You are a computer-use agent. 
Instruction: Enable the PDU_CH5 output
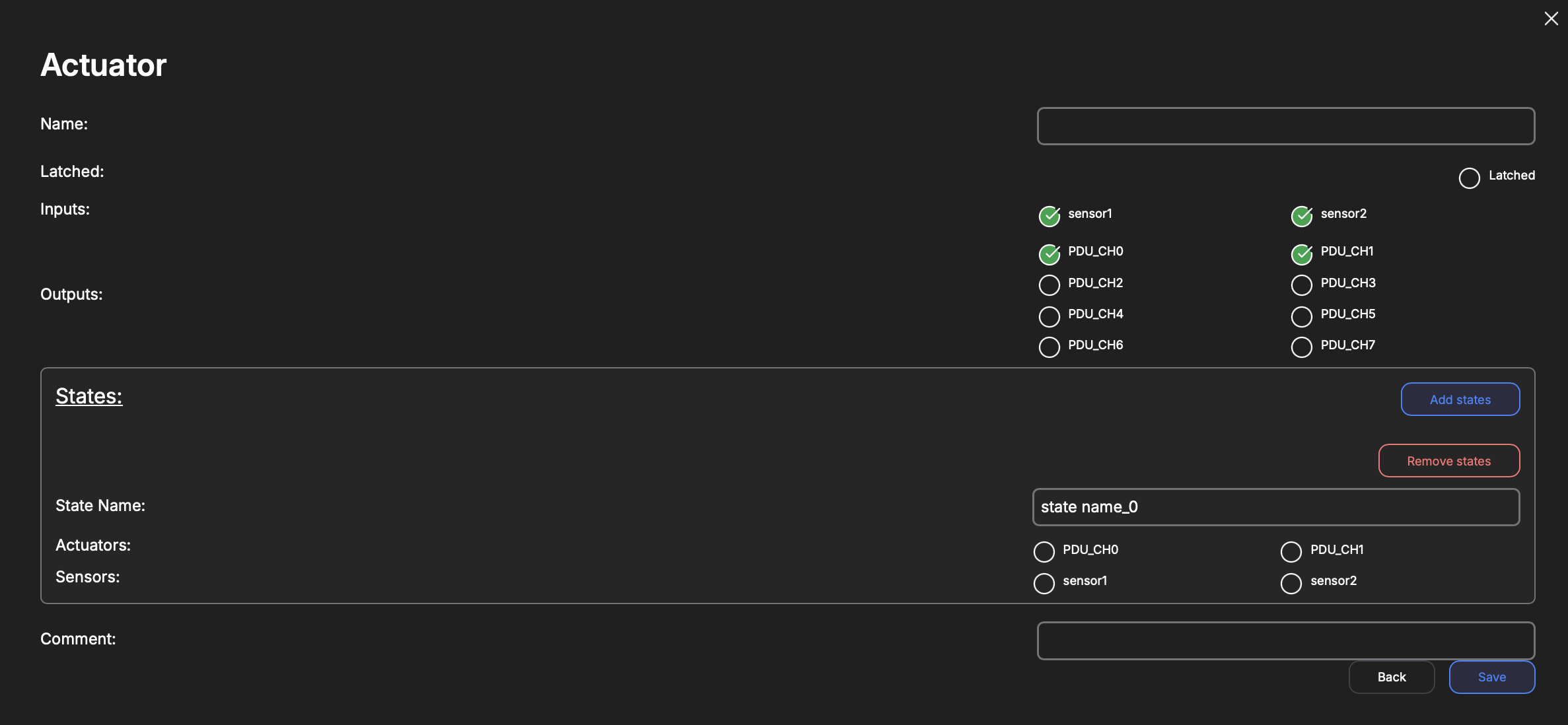tap(1301, 316)
